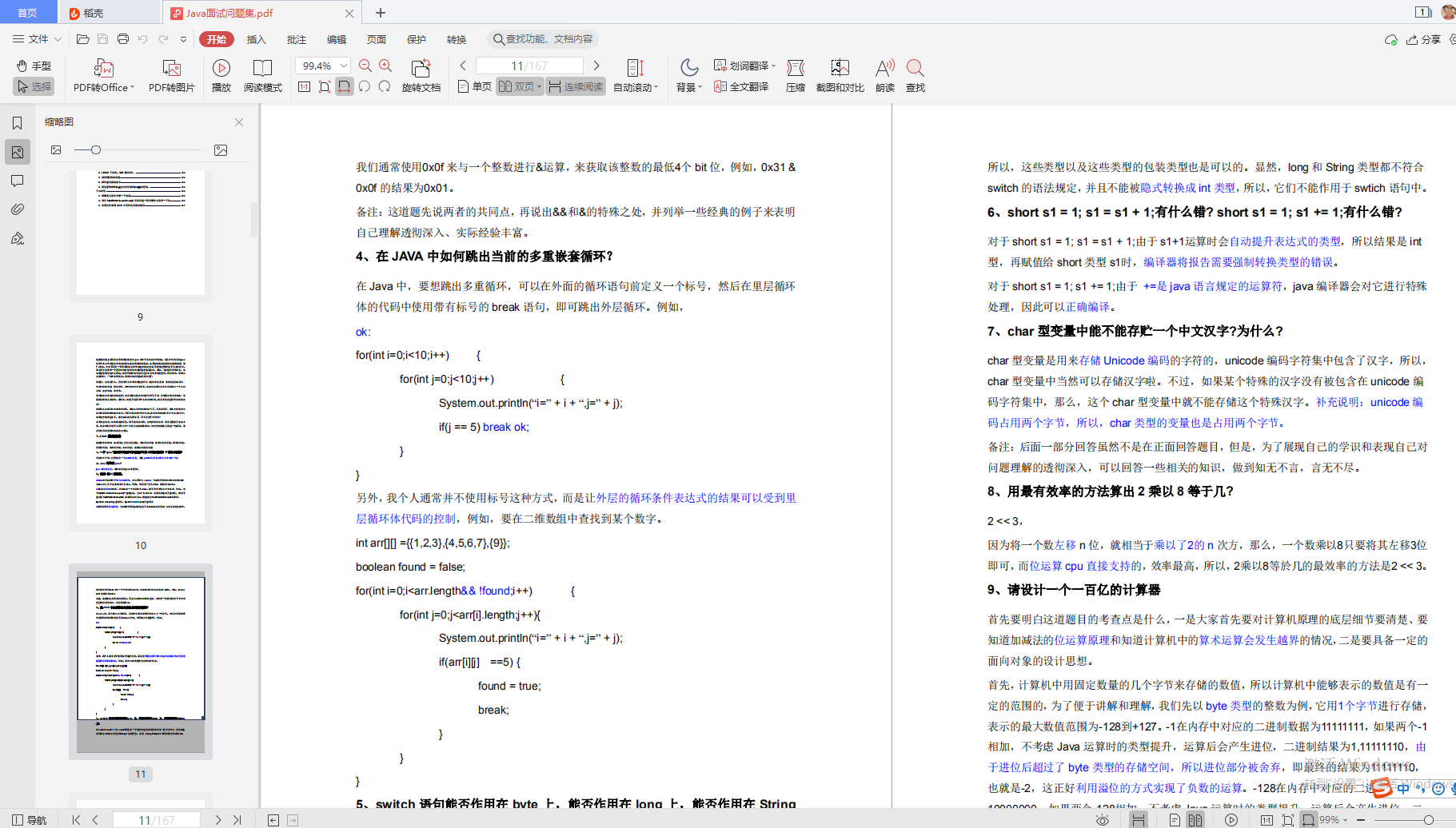1456x828 pixels.
Task: Start slideshow with 播放 button
Action: [x=221, y=76]
